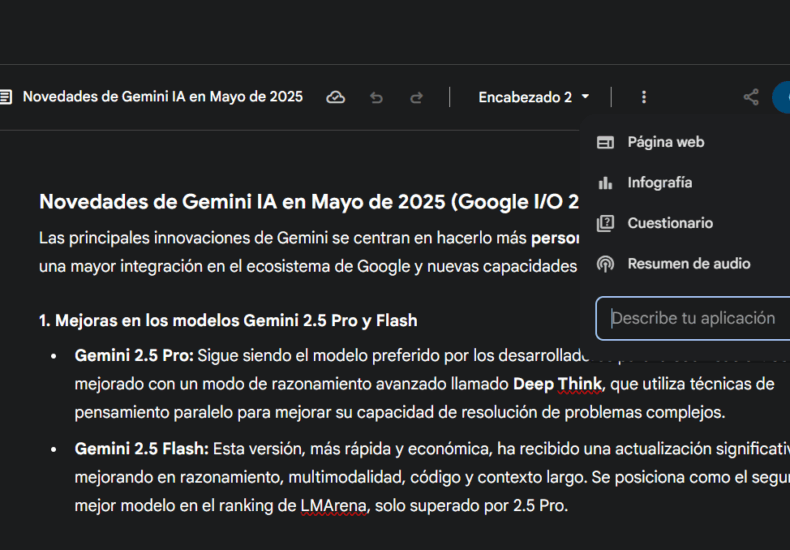Click the Resumen de audio broadcast icon
The width and height of the screenshot is (790, 550).
click(x=605, y=264)
